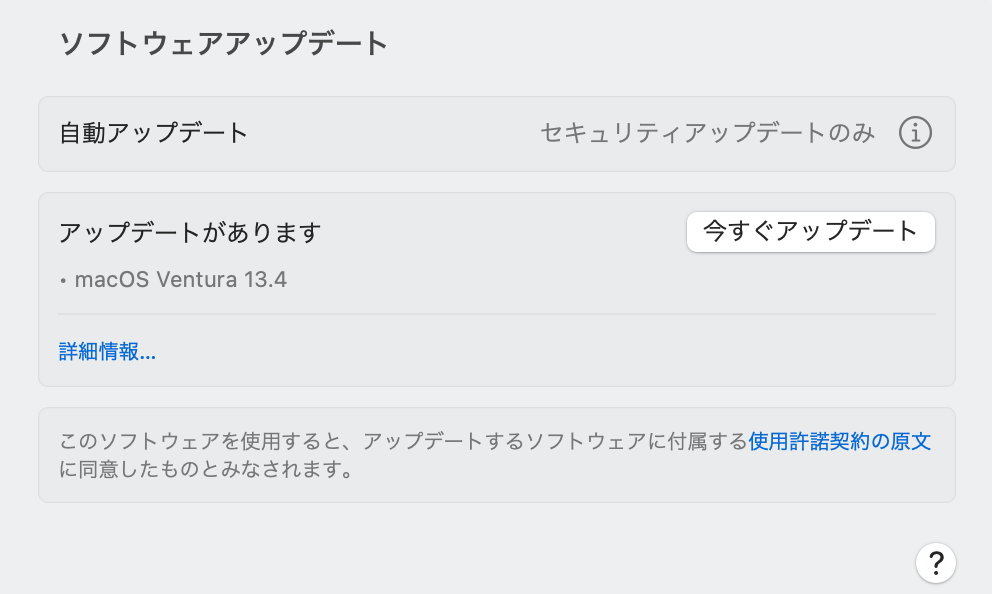Viewport: 992px width, 594px height.
Task: Click the 自動アップデート row label
Action: point(154,133)
